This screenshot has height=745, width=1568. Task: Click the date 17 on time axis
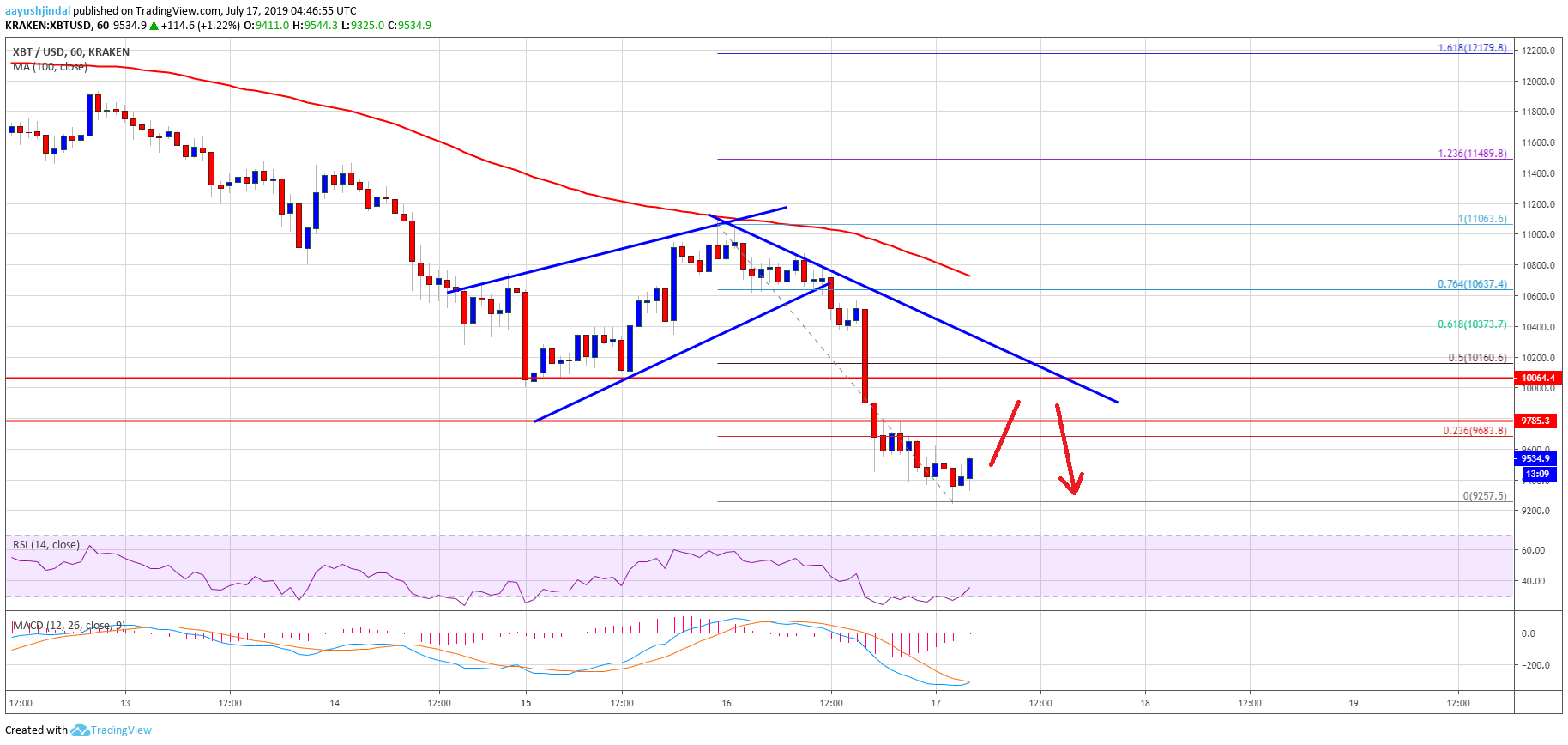point(936,703)
